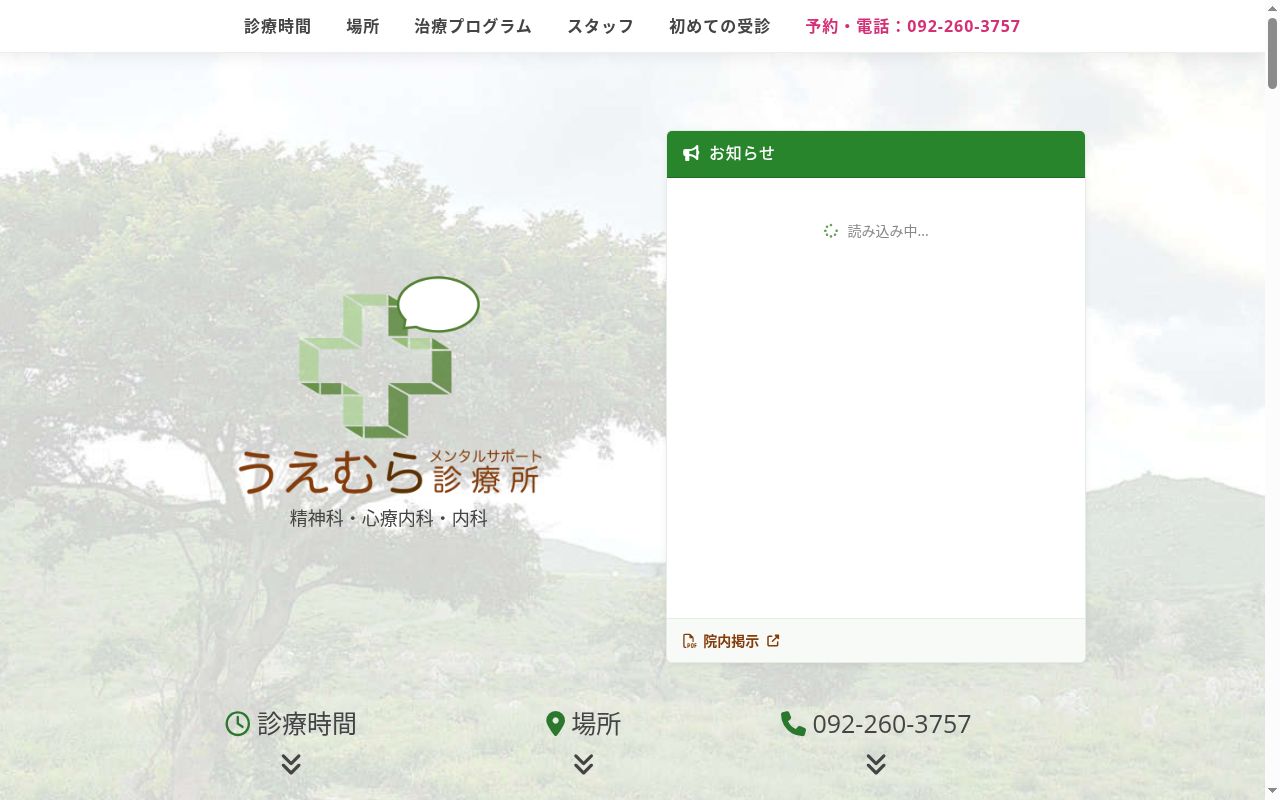This screenshot has height=800, width=1280.
Task: Select 治療プログラム in navigation bar
Action: coord(473,26)
